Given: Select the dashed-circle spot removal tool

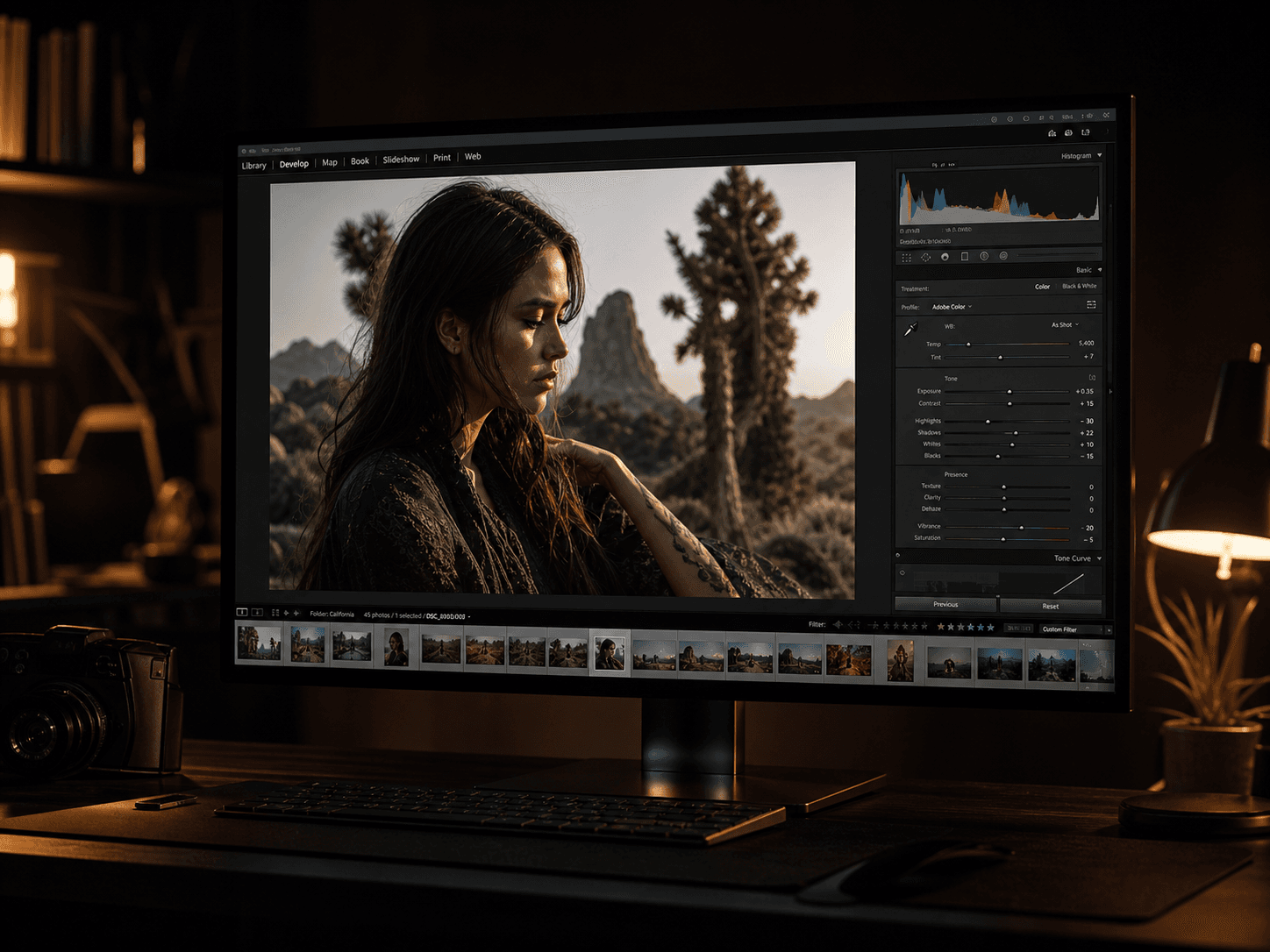Looking at the screenshot, I should (925, 258).
